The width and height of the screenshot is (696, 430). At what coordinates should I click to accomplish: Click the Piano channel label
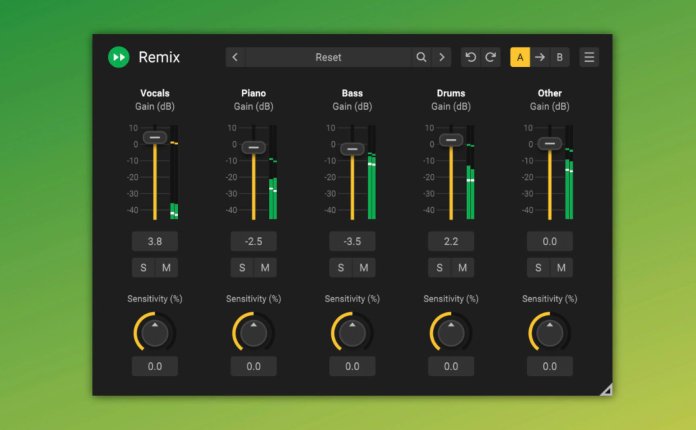click(253, 93)
